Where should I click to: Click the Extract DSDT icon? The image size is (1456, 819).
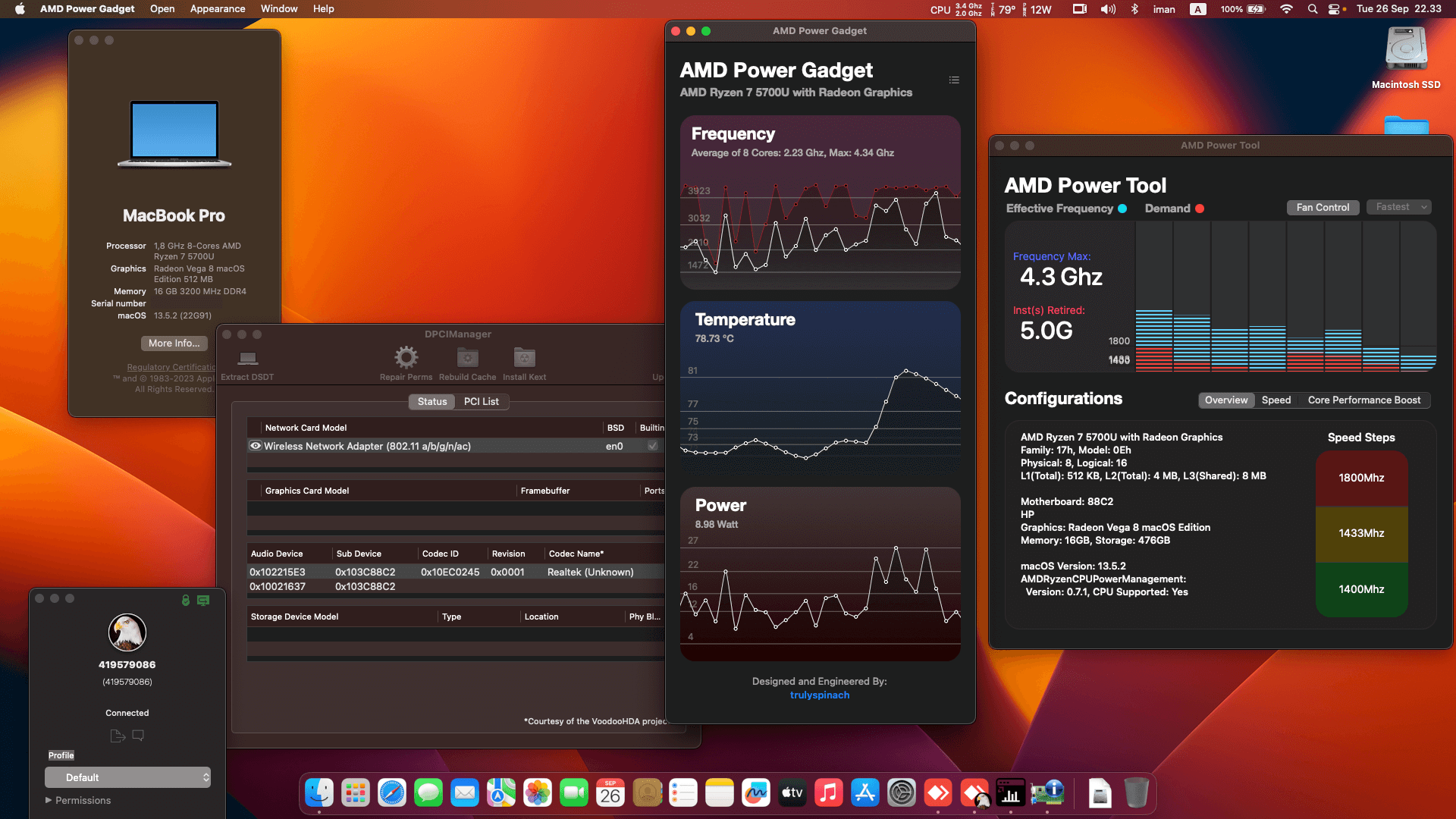click(247, 358)
